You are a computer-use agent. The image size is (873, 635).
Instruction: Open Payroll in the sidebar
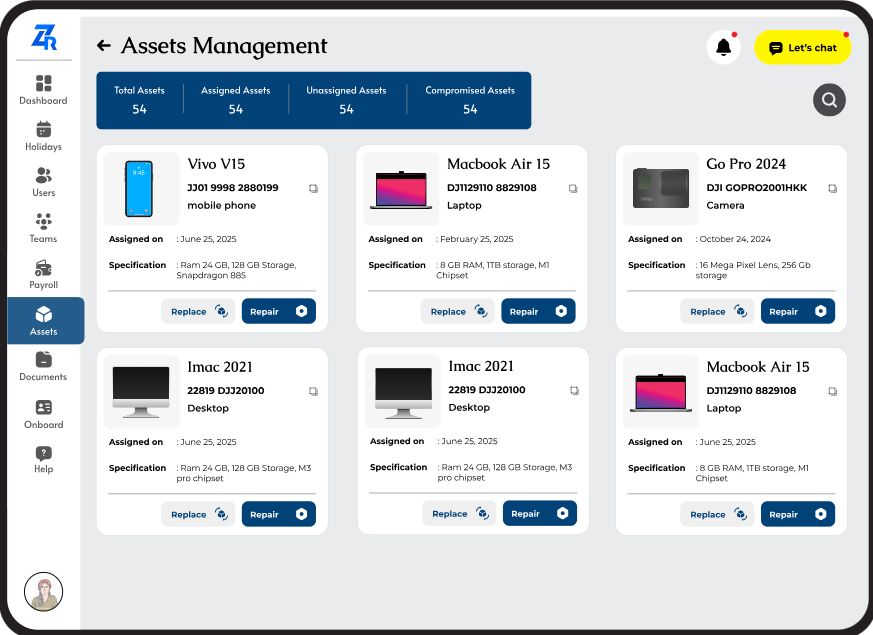coord(43,274)
